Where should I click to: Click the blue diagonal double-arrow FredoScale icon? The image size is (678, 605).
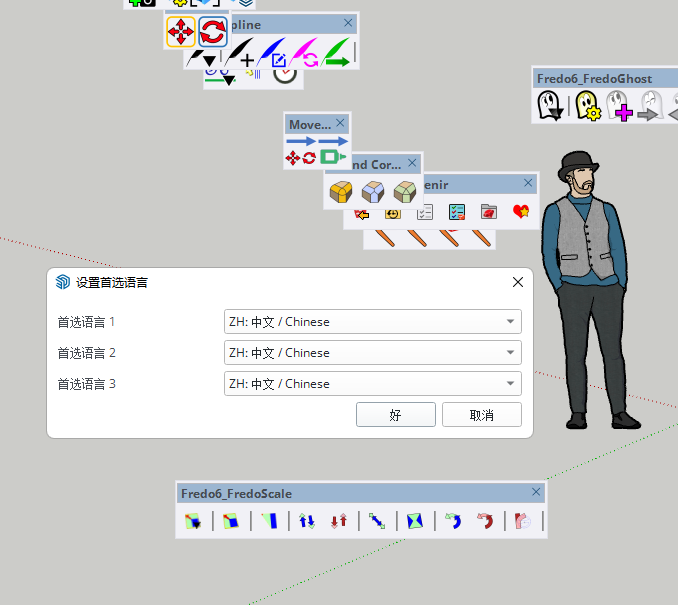click(377, 520)
